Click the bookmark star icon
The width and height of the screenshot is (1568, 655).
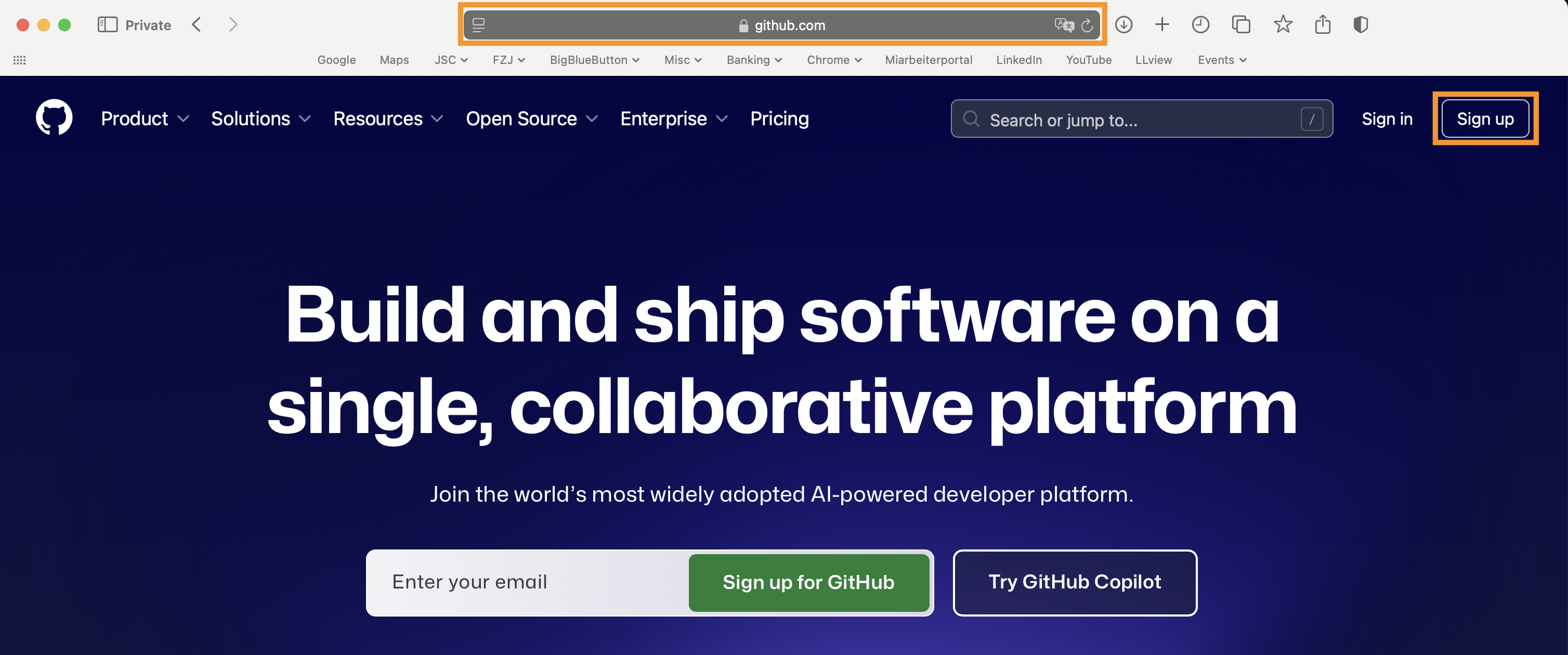coord(1283,25)
